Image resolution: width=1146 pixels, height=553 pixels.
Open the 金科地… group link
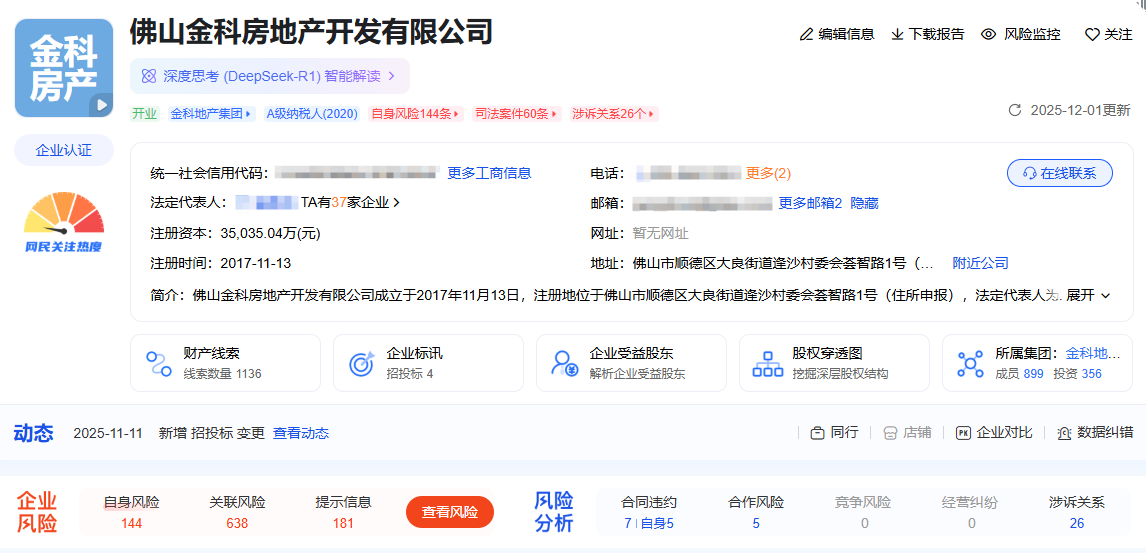click(1093, 354)
